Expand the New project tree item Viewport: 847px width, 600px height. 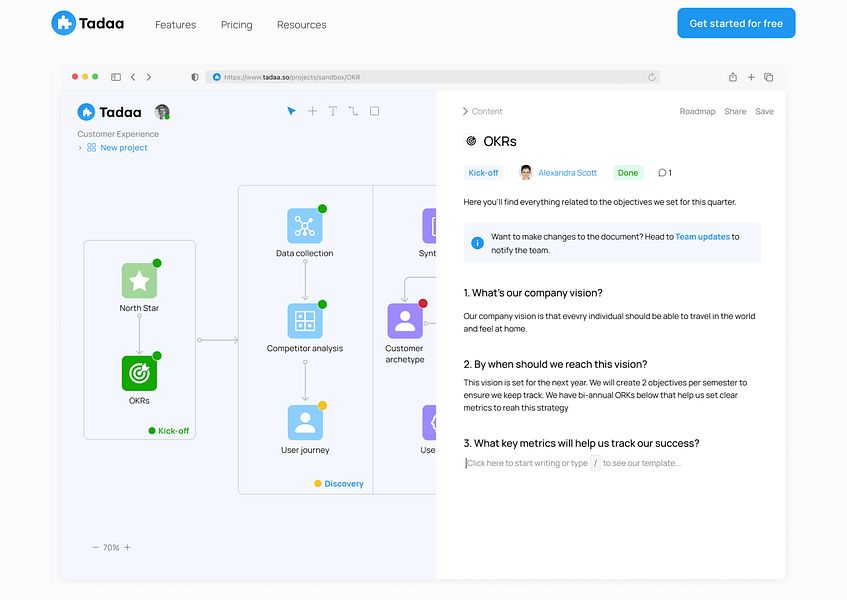(x=80, y=148)
